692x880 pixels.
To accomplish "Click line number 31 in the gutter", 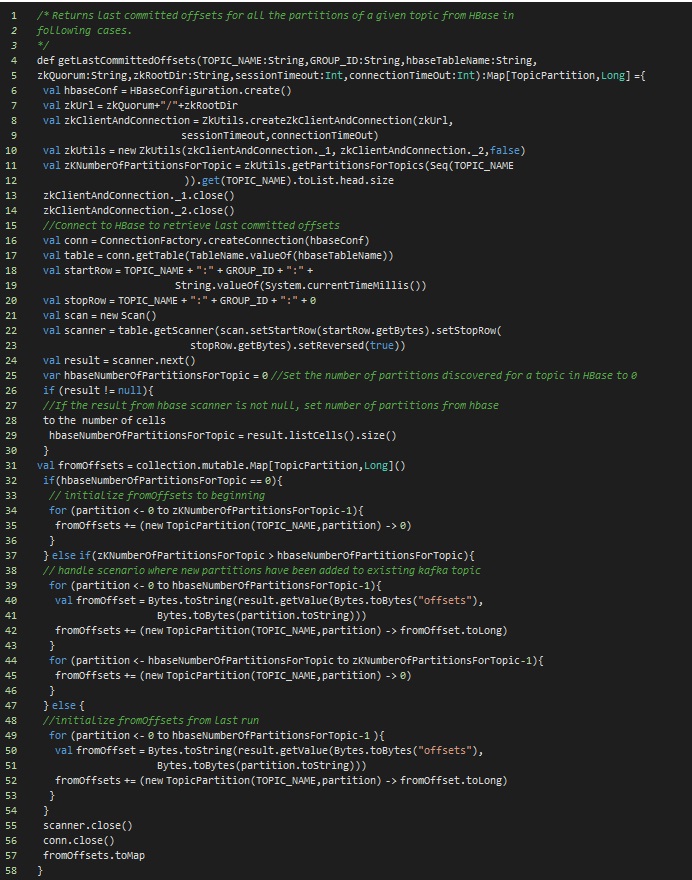I will (x=11, y=465).
